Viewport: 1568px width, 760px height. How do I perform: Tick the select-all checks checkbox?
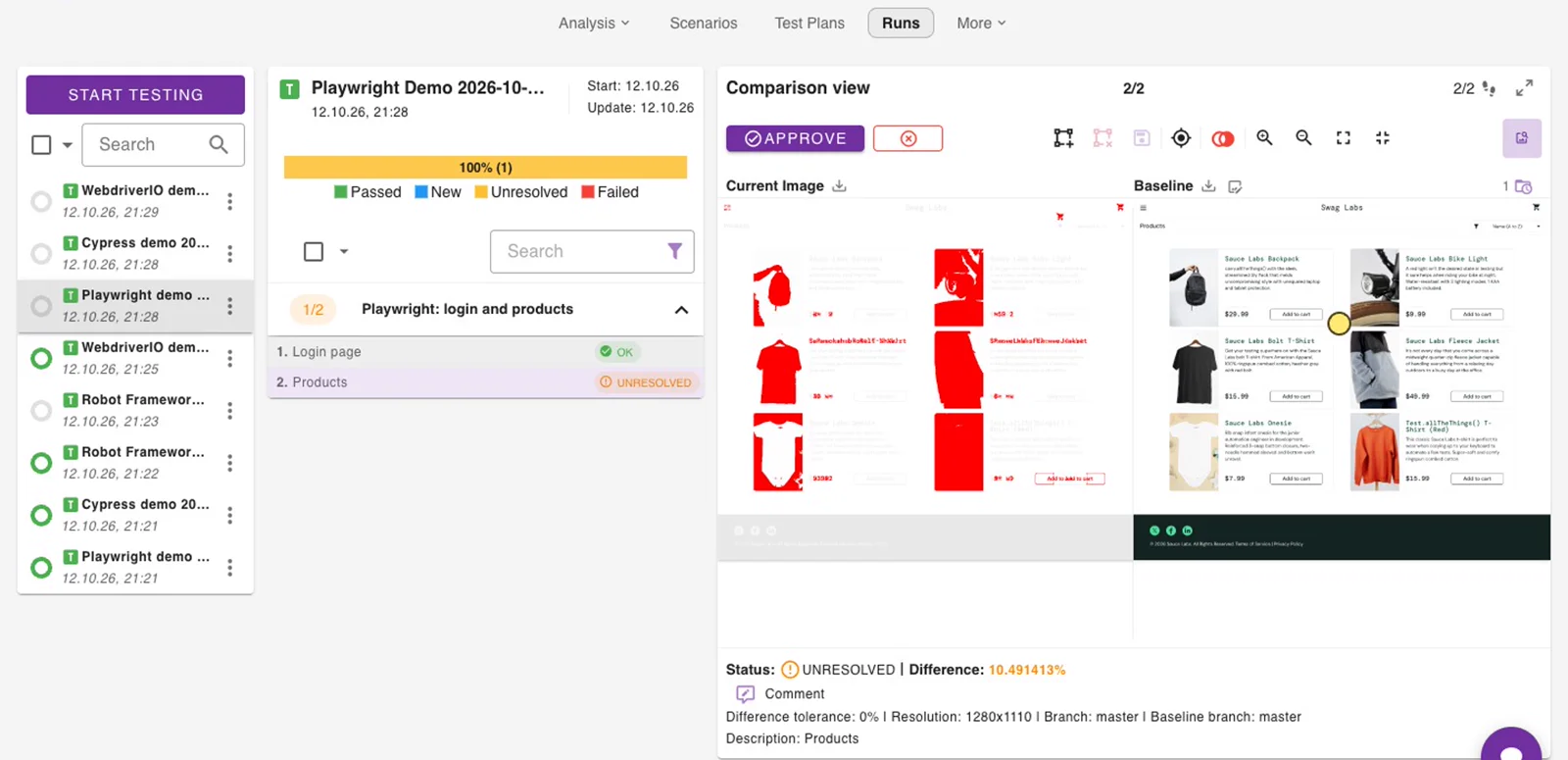pyautogui.click(x=314, y=252)
